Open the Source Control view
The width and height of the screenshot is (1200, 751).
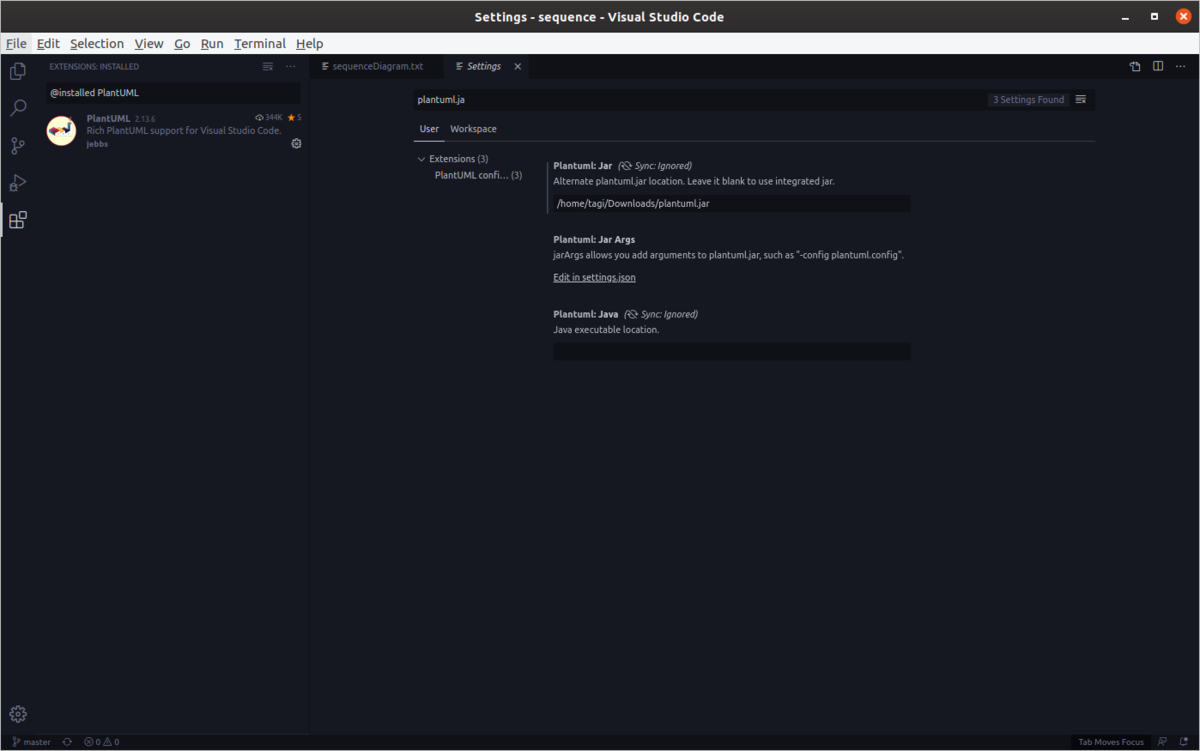(18, 146)
